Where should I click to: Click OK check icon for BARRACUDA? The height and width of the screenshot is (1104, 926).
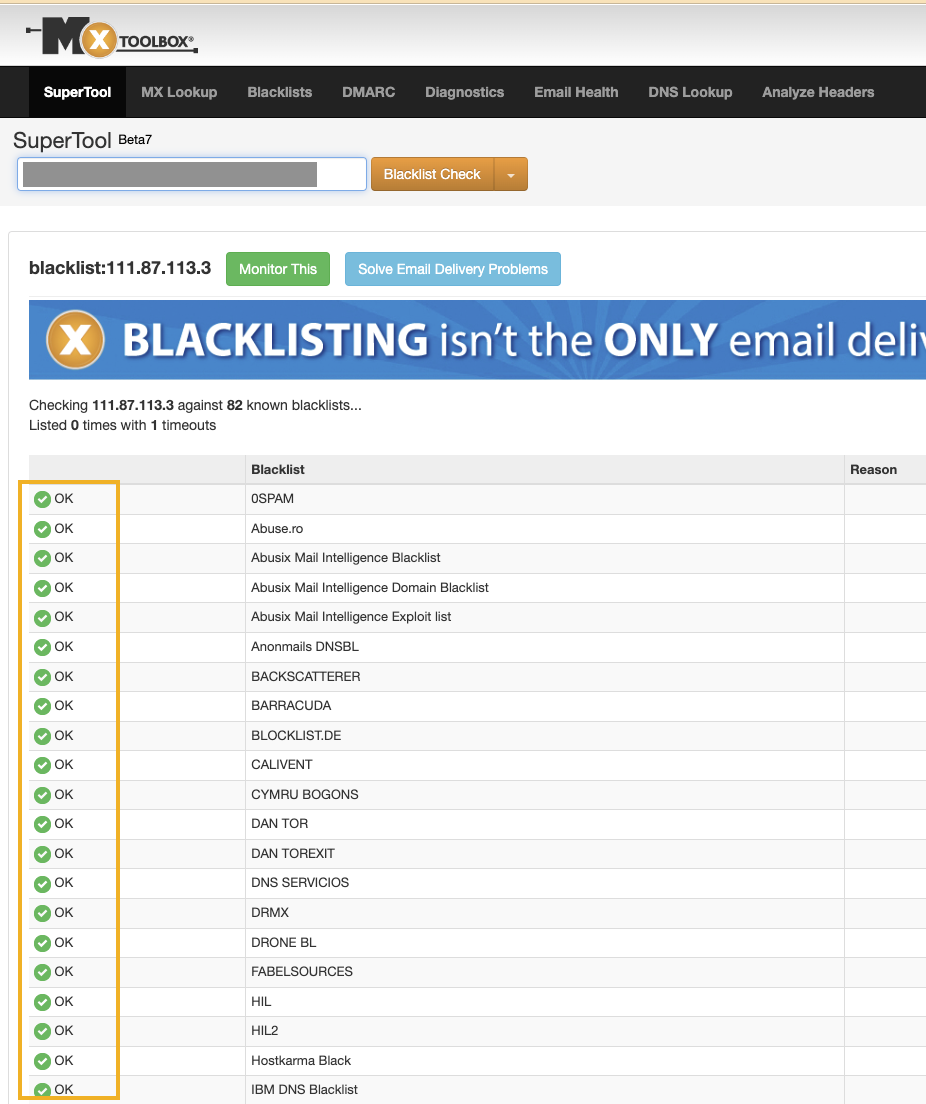point(42,706)
